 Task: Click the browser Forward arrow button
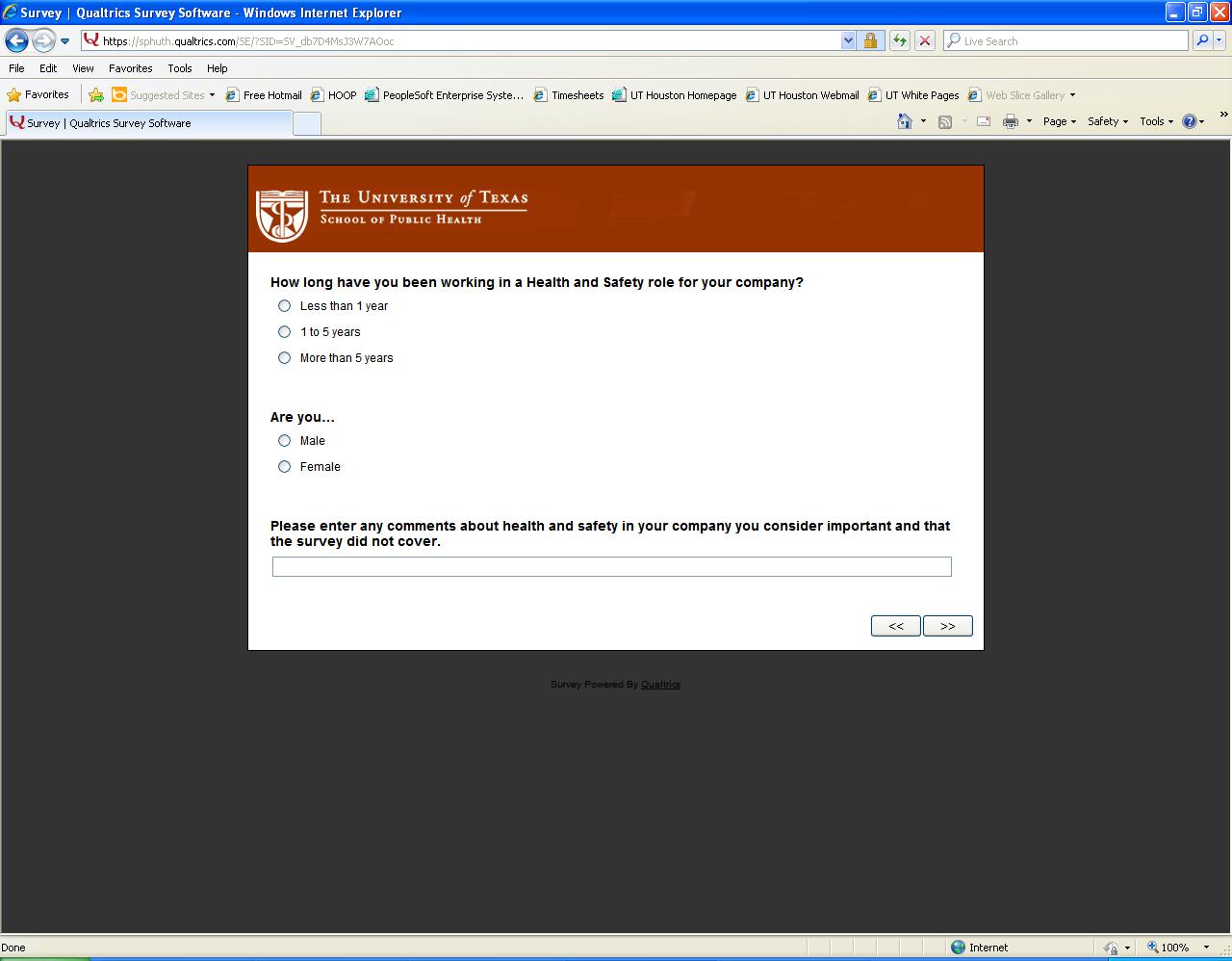point(43,40)
